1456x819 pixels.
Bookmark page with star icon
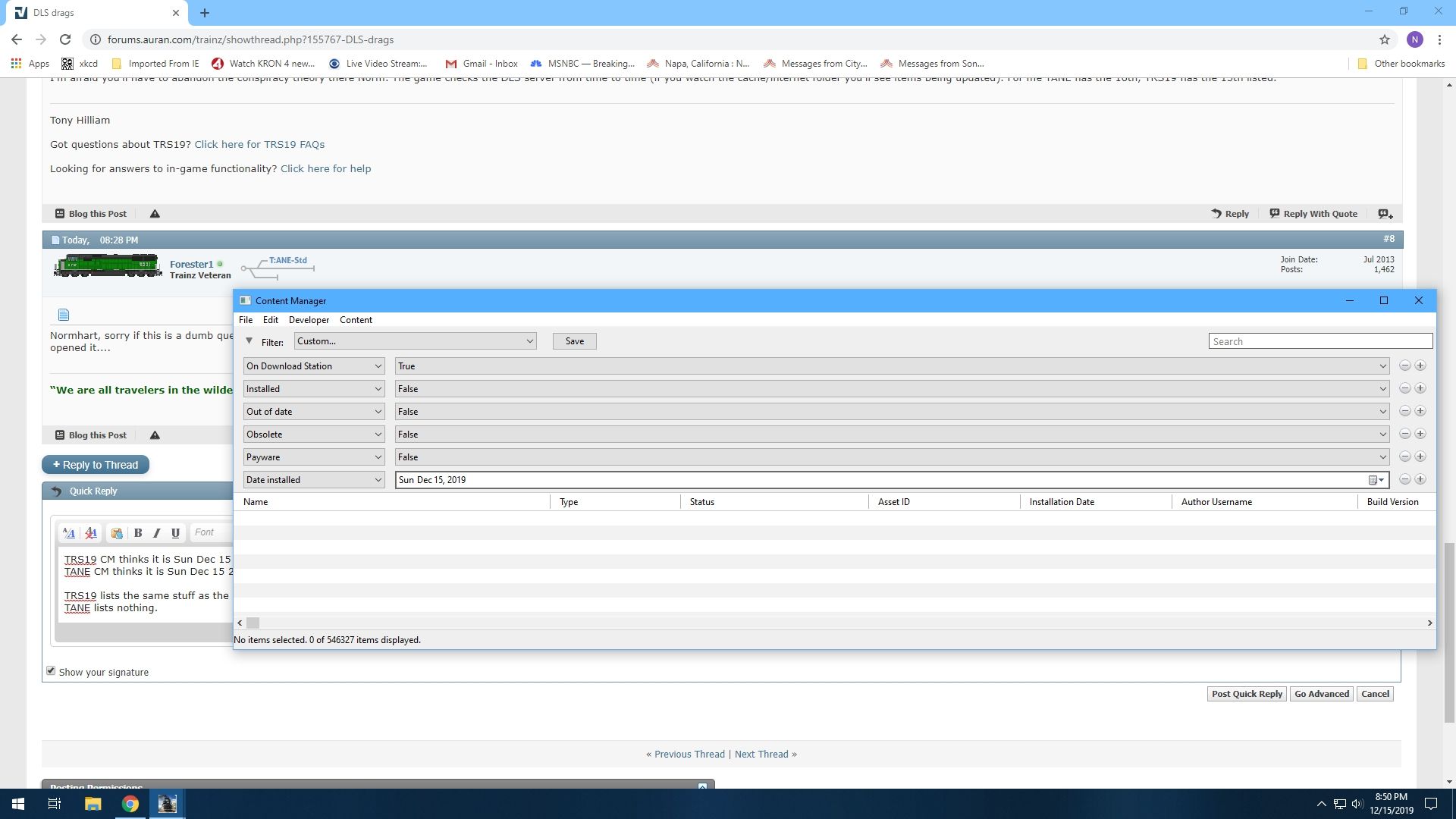(x=1385, y=39)
